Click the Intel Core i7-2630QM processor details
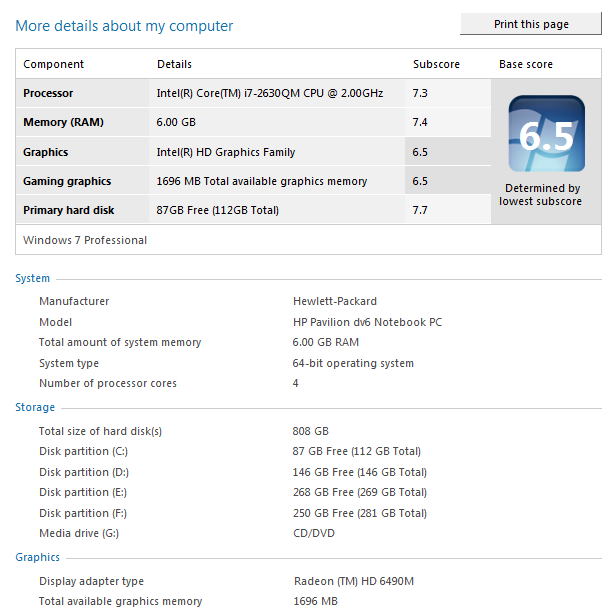Image resolution: width=604 pixels, height=614 pixels. point(269,93)
